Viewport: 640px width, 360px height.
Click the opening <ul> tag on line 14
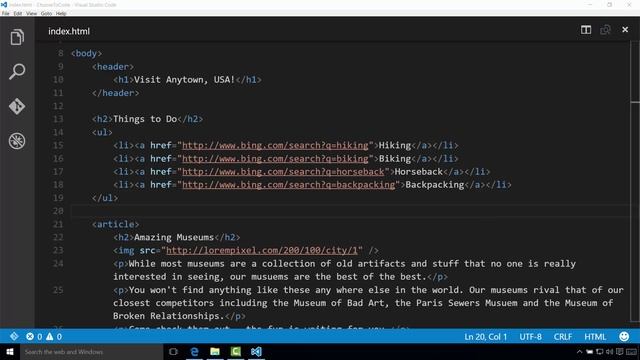click(x=102, y=132)
